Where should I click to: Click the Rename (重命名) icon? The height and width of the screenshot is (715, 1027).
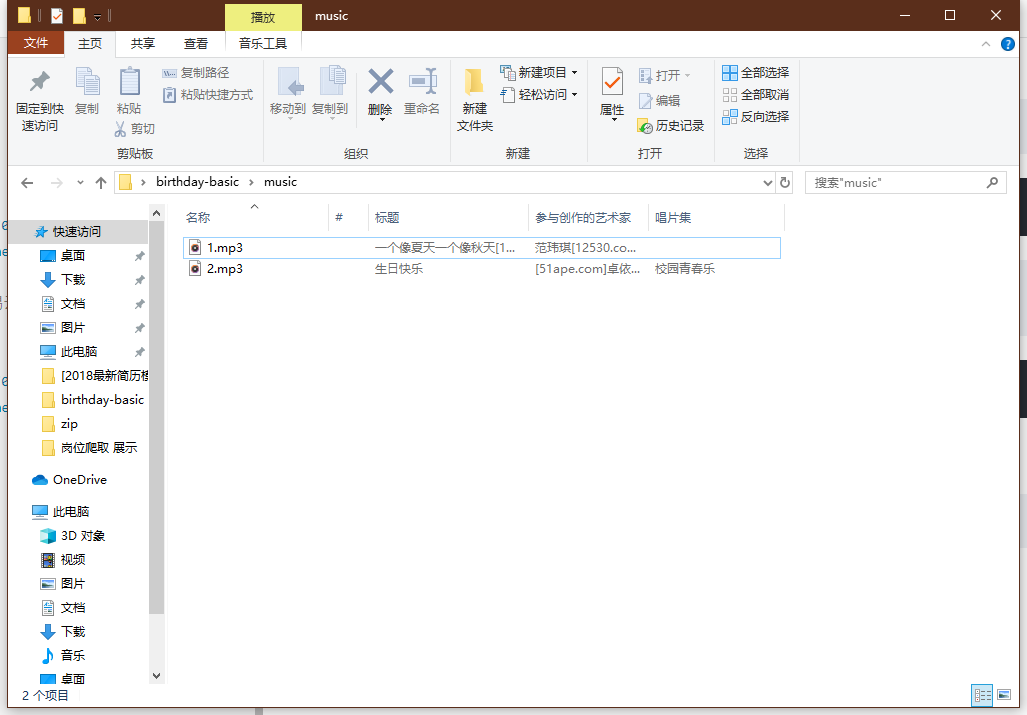pos(422,83)
